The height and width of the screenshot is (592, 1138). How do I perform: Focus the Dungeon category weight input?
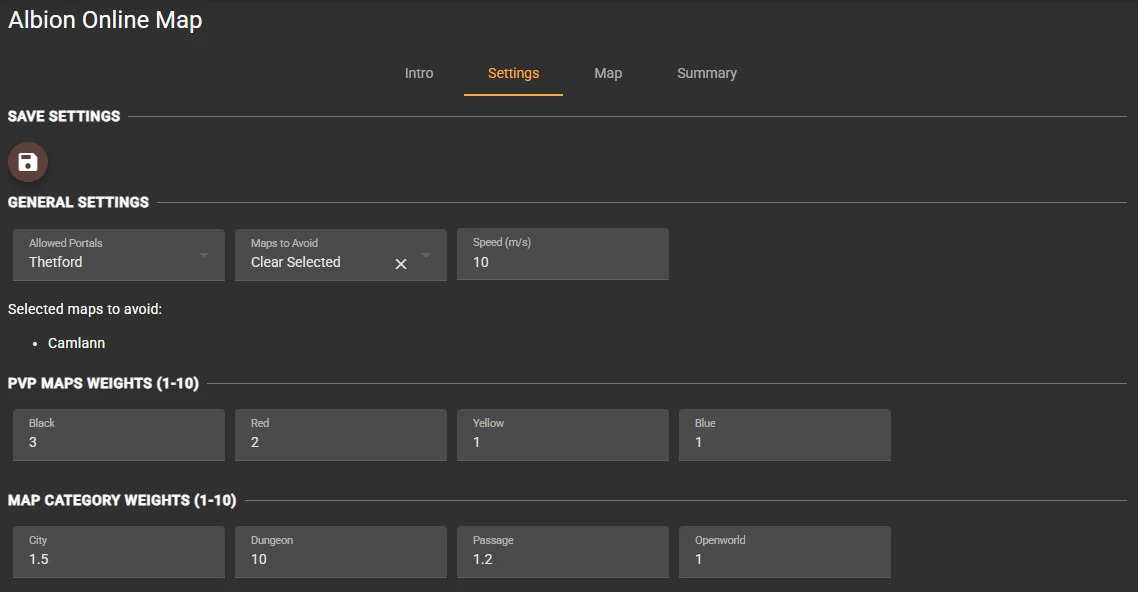pos(340,559)
